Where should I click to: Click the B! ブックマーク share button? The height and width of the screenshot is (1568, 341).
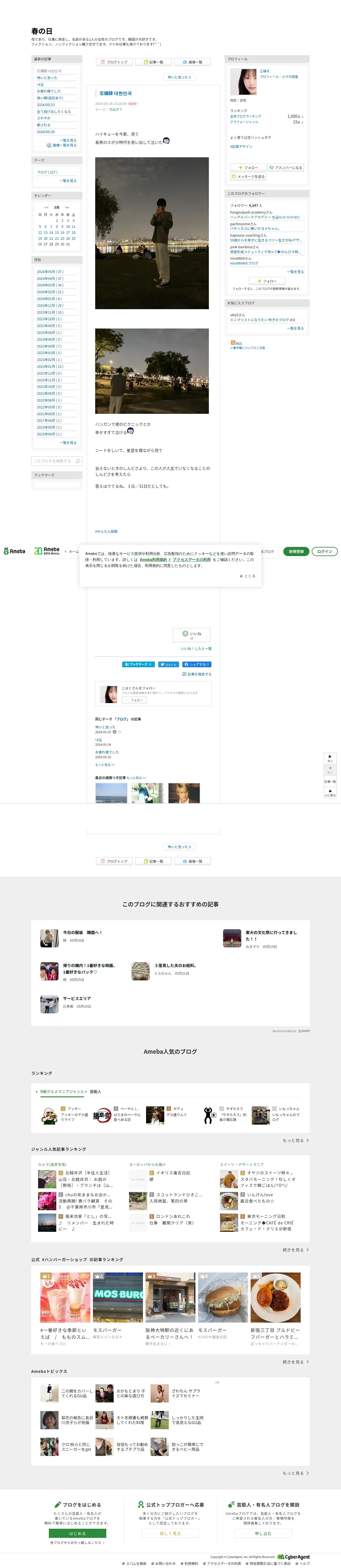coord(139,665)
